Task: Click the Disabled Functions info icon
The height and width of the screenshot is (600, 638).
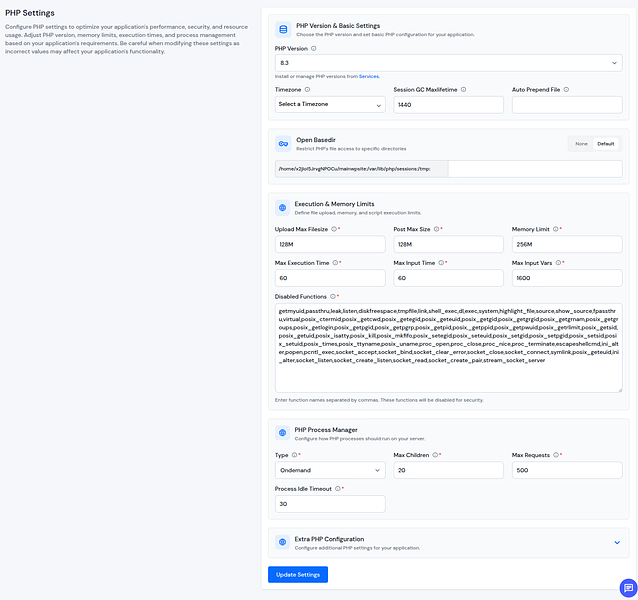Action: pyautogui.click(x=332, y=297)
